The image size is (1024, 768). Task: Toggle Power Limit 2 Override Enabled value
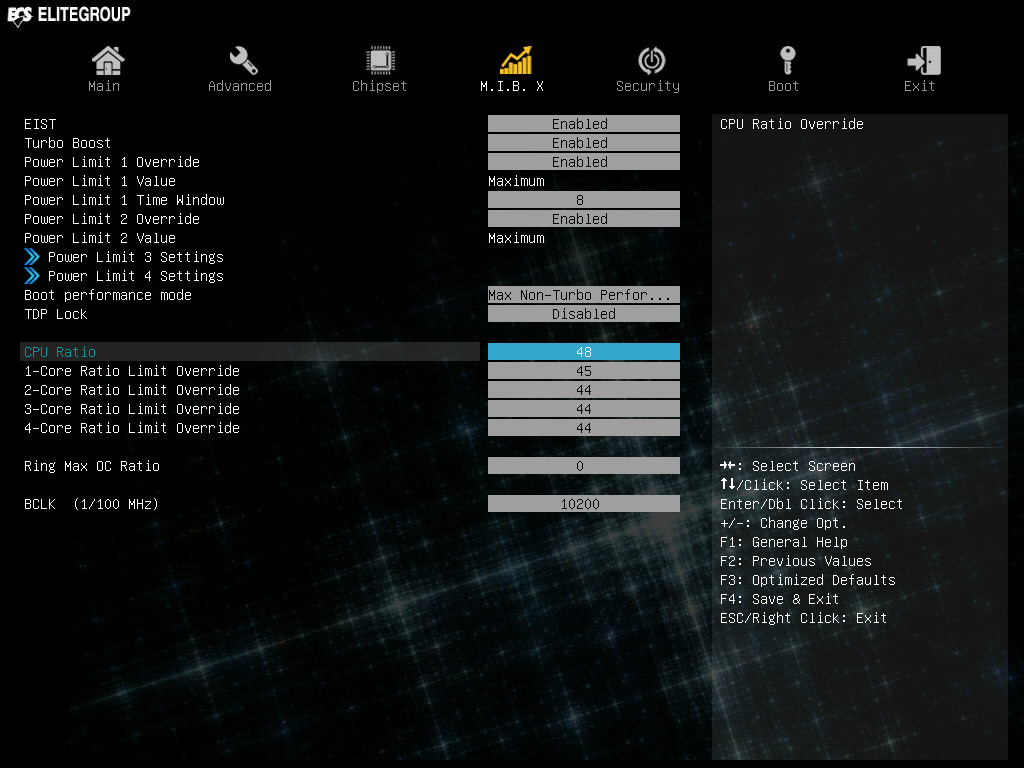584,219
